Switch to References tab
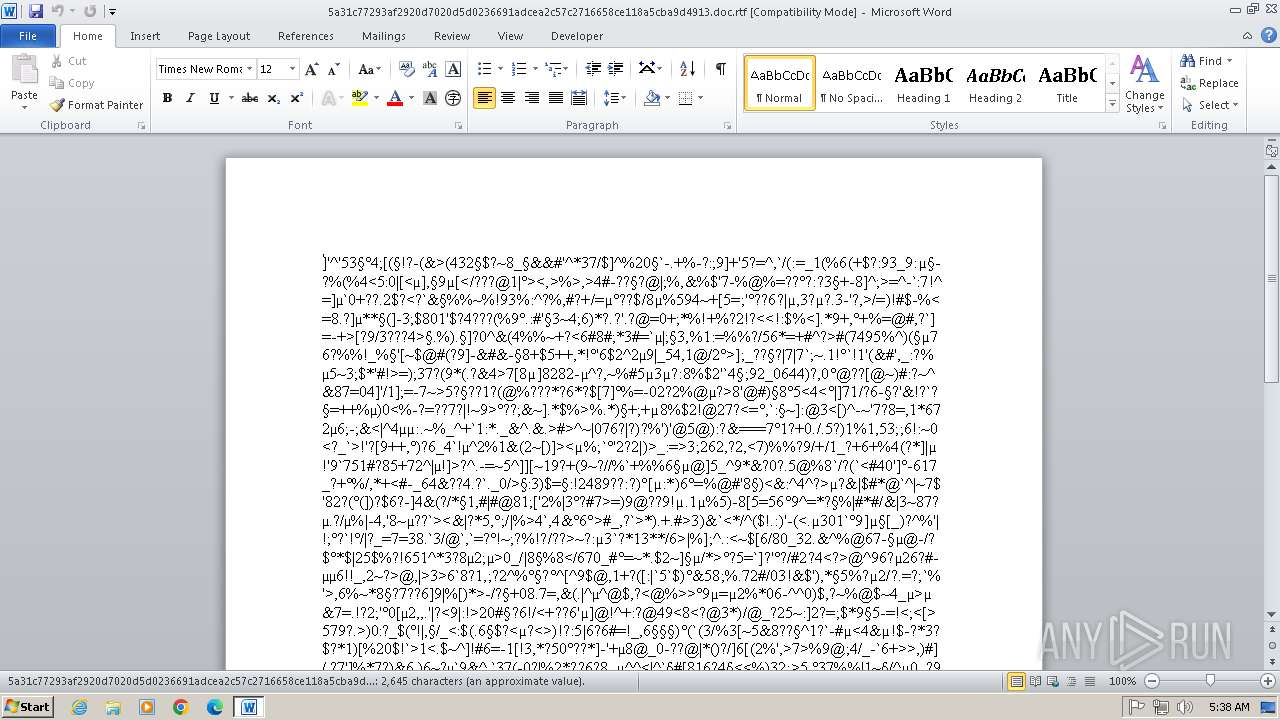 click(306, 36)
